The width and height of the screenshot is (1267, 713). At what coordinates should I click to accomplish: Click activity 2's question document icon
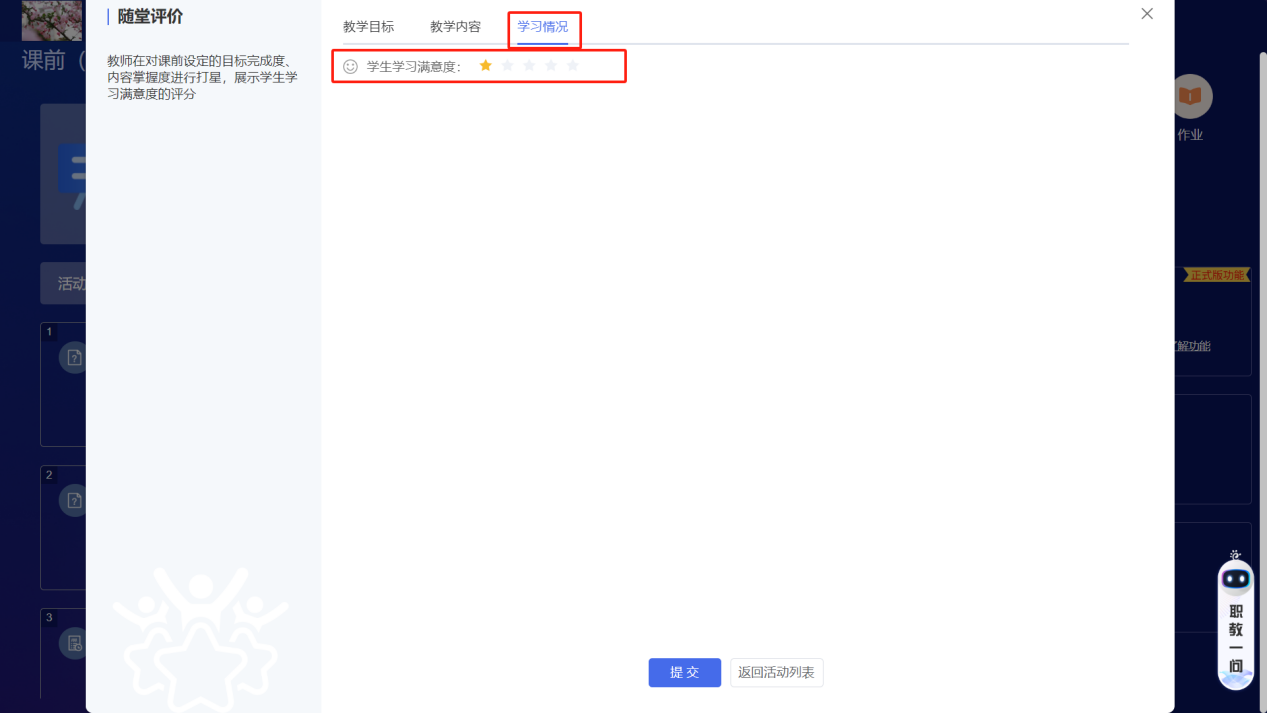coord(74,500)
